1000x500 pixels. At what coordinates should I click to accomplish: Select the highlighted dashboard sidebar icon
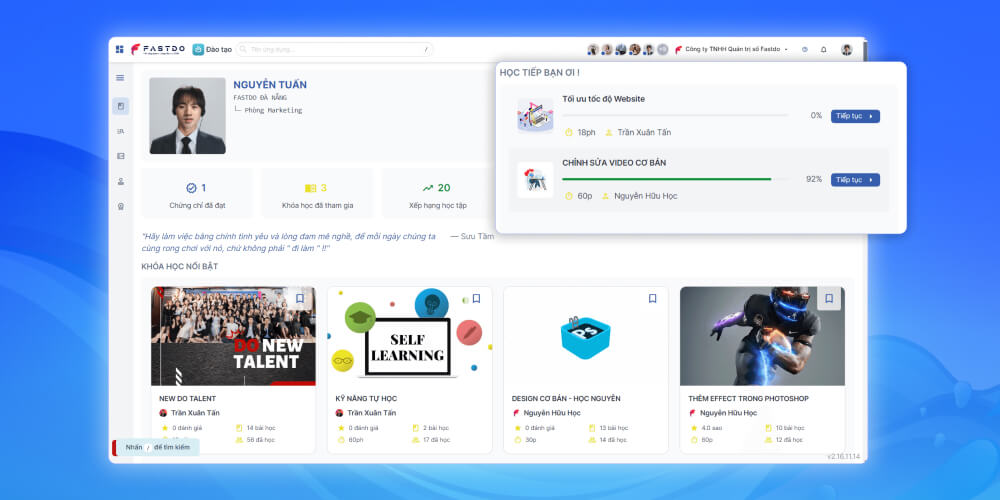(x=121, y=106)
